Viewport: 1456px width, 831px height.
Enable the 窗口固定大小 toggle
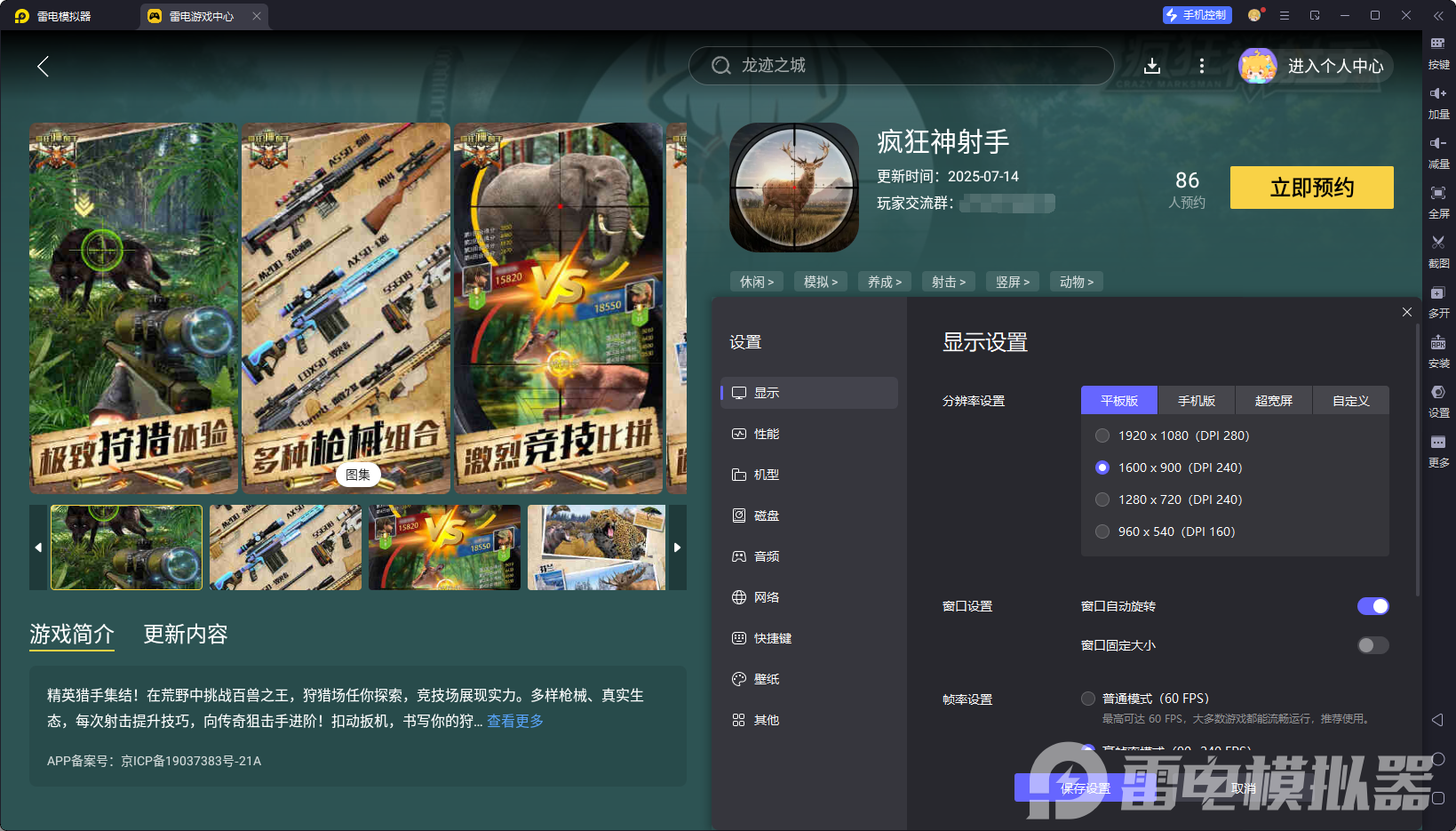click(1372, 645)
